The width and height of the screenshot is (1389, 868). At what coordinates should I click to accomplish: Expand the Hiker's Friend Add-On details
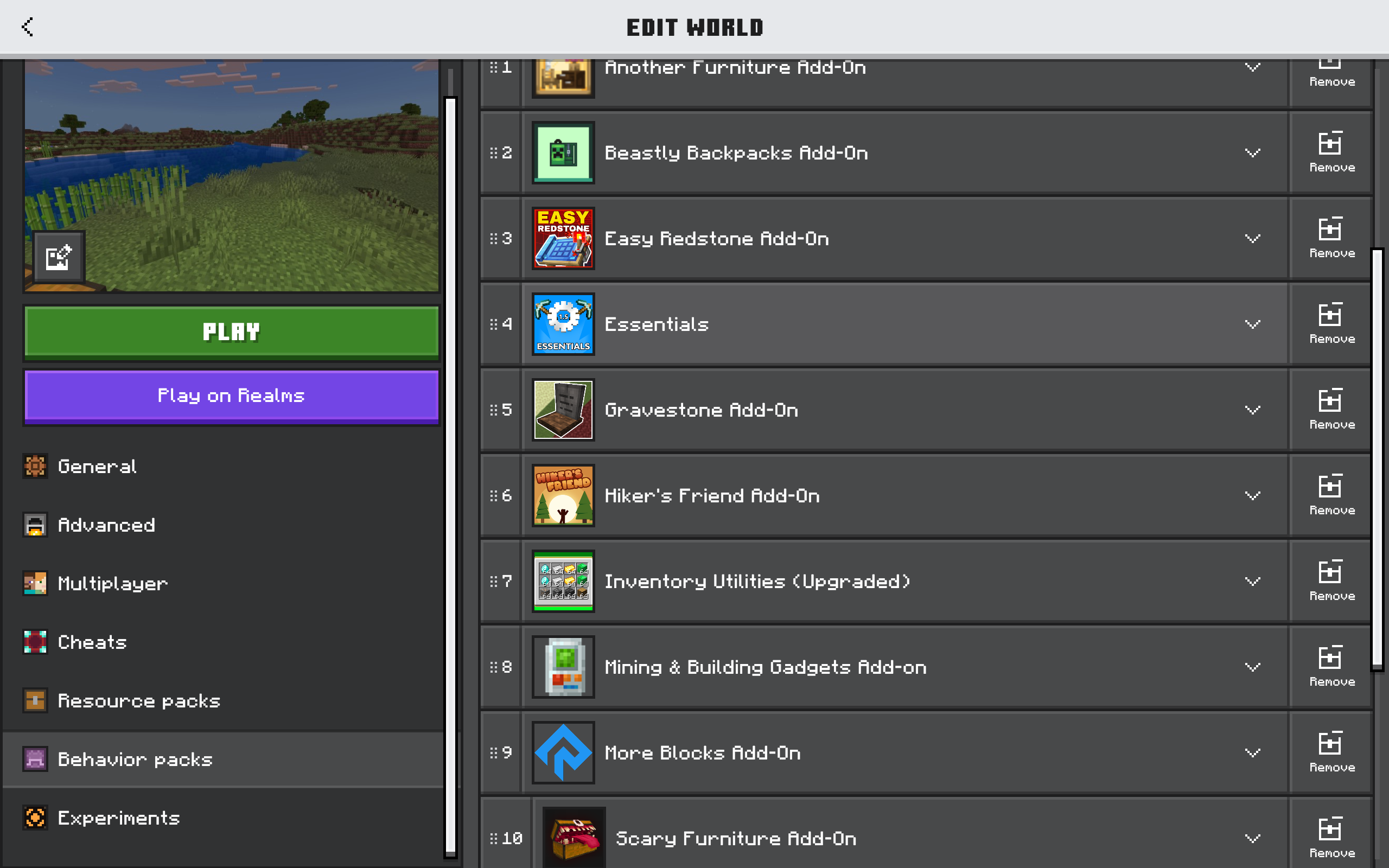(1252, 495)
